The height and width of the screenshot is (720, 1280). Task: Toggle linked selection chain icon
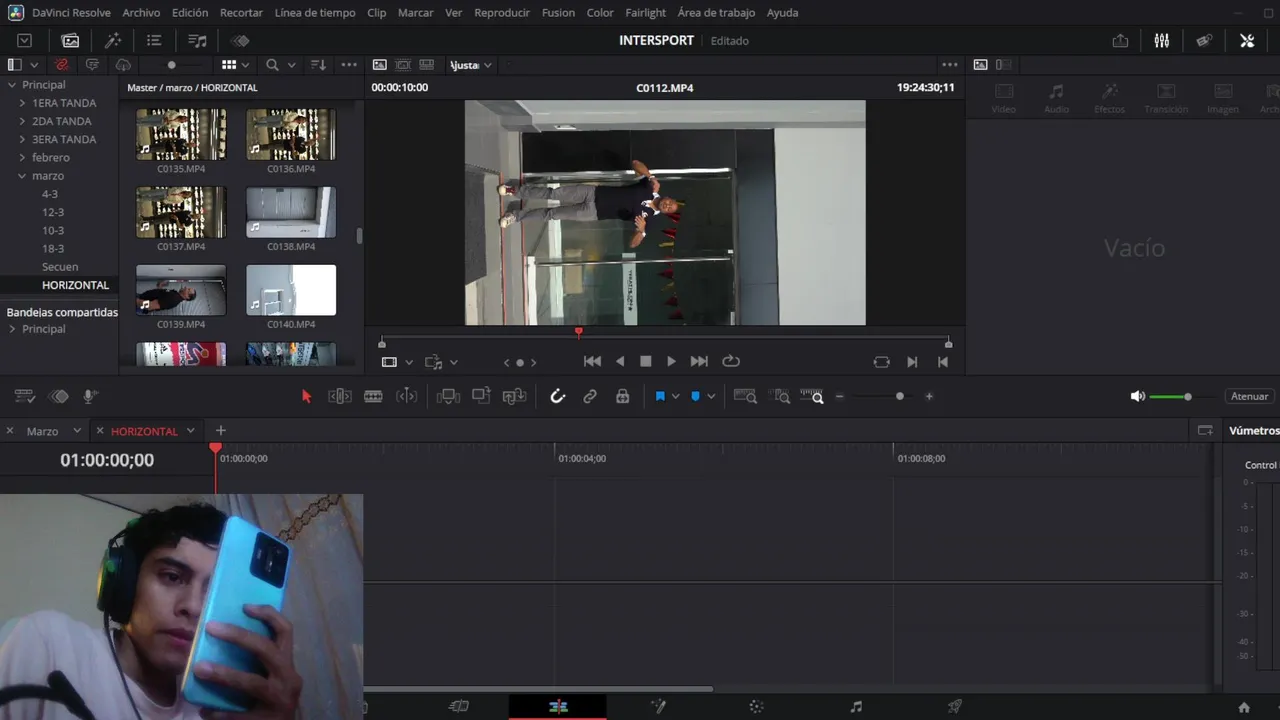click(590, 396)
